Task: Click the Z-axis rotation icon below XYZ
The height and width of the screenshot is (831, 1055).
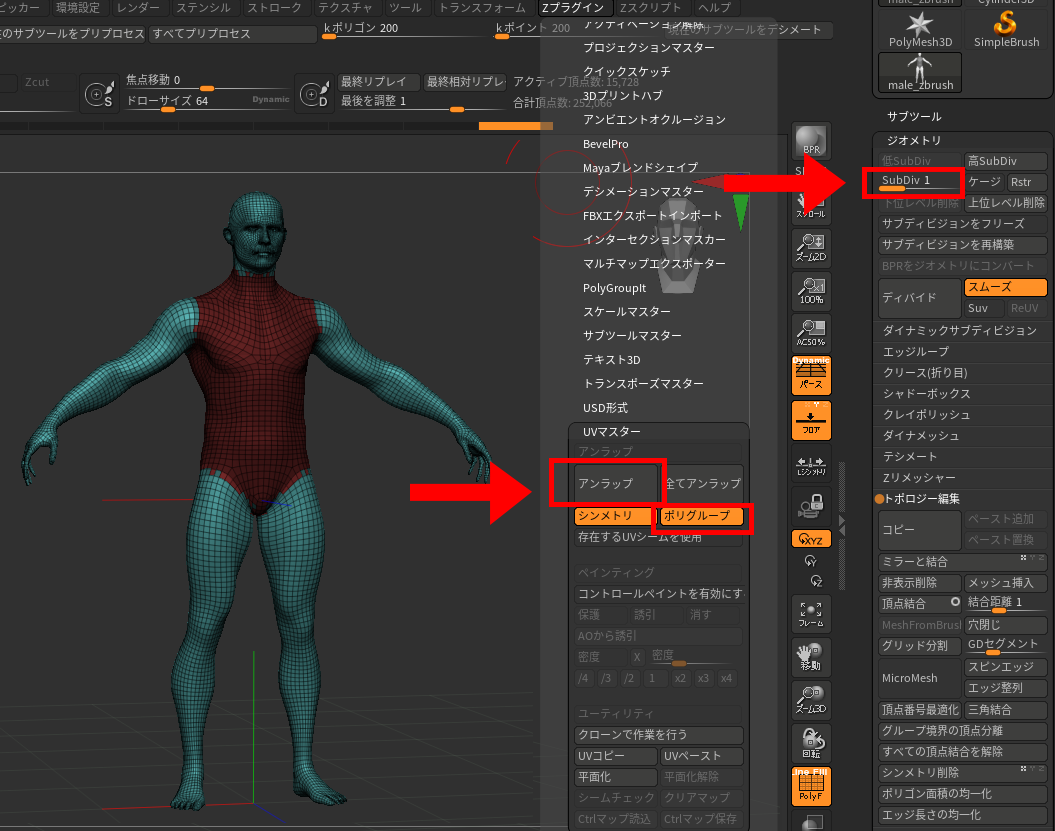Action: click(x=816, y=581)
